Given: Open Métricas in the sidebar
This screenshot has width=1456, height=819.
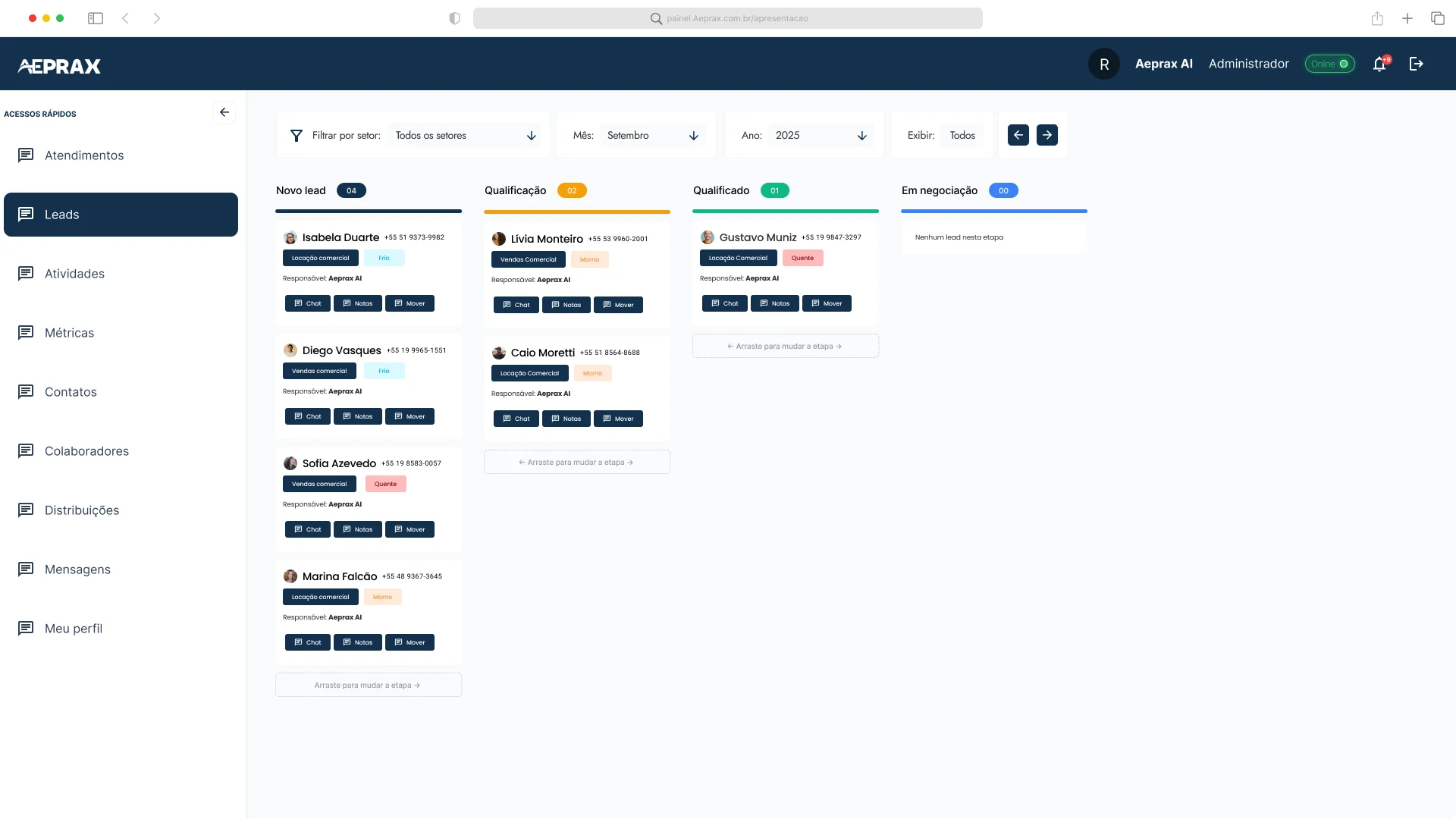Looking at the screenshot, I should point(121,333).
